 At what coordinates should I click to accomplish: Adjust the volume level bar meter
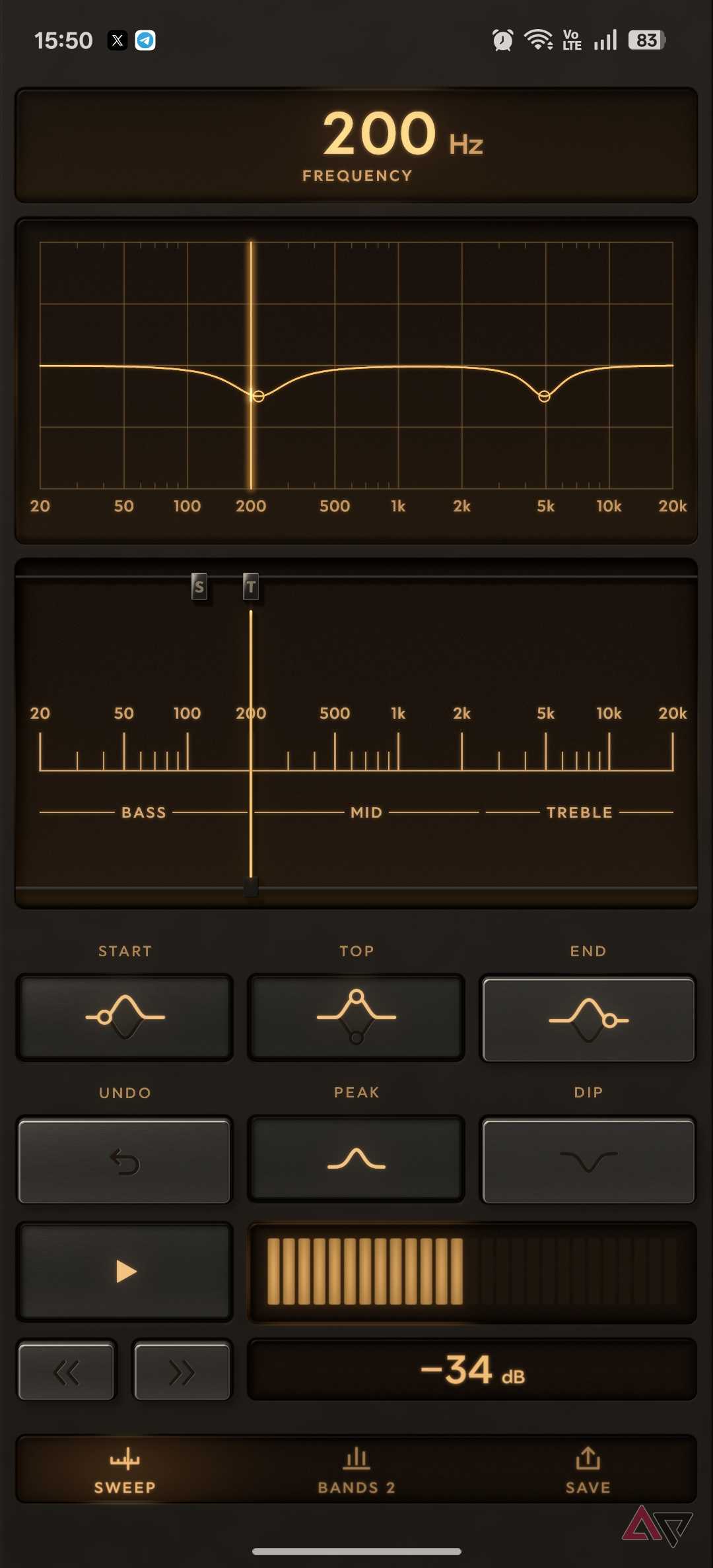coord(472,1271)
